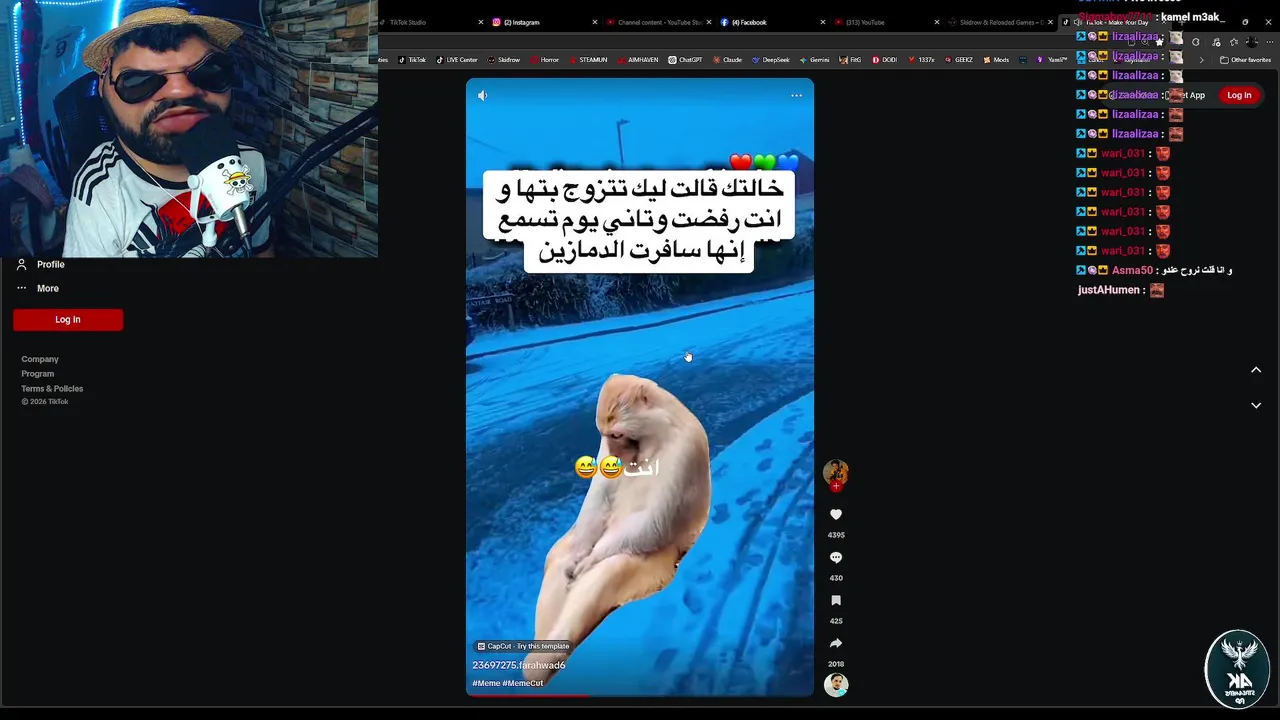This screenshot has height=720, width=1280.
Task: Open Profile in TikTok sidebar
Action: pyautogui.click(x=41, y=264)
